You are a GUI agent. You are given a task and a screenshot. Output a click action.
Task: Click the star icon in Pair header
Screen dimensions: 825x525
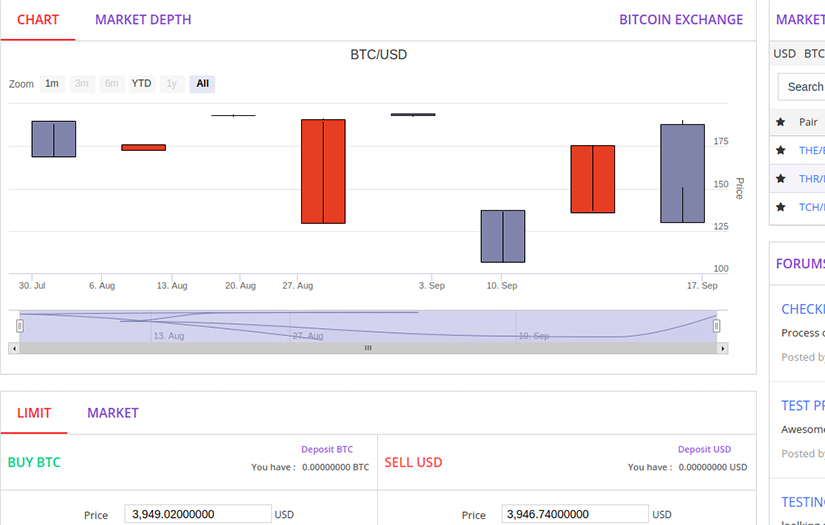coord(781,122)
